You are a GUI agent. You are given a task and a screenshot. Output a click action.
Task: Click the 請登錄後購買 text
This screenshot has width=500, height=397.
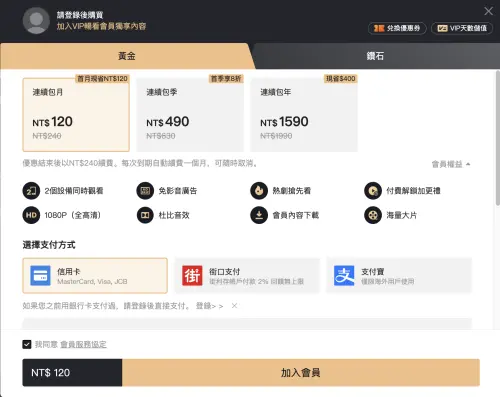80,15
